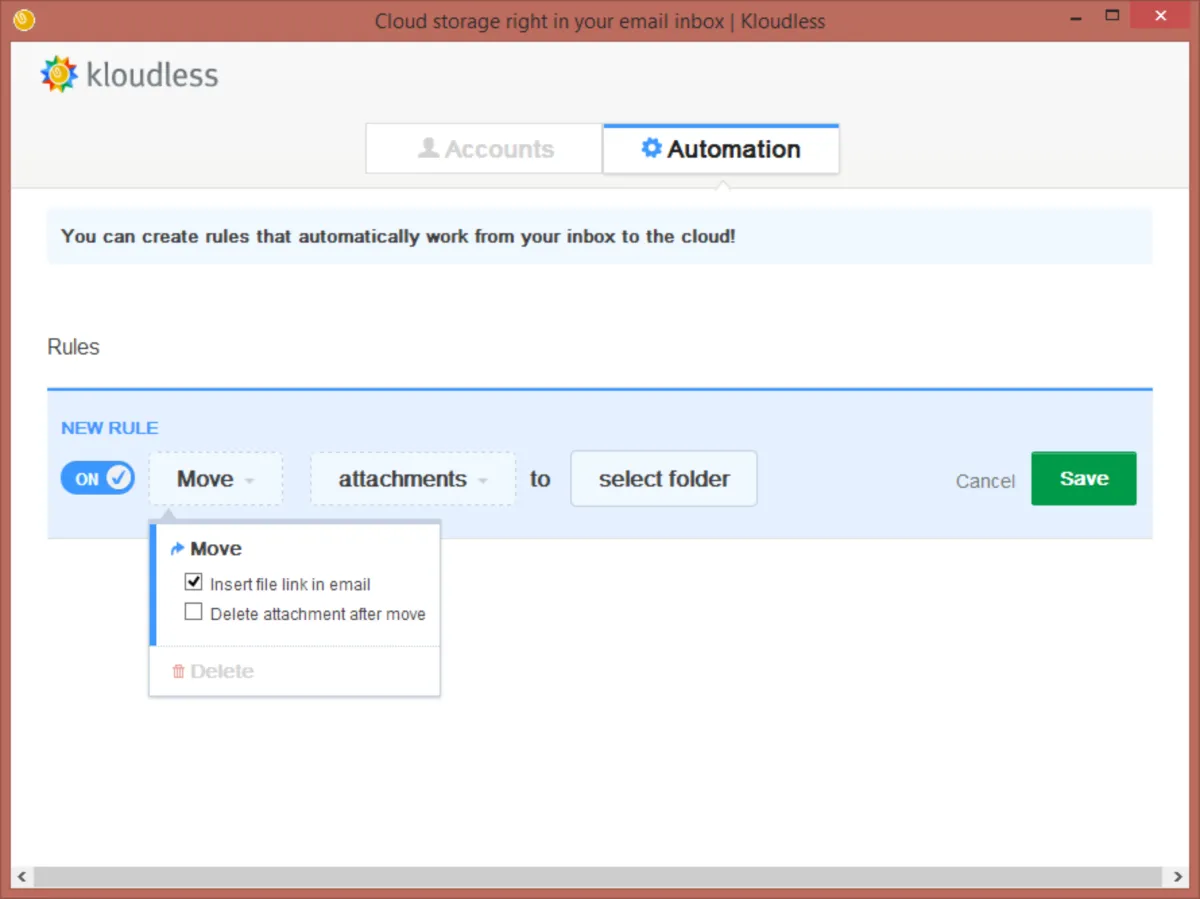
Task: Maximize the Kloudless window
Action: 1112,16
